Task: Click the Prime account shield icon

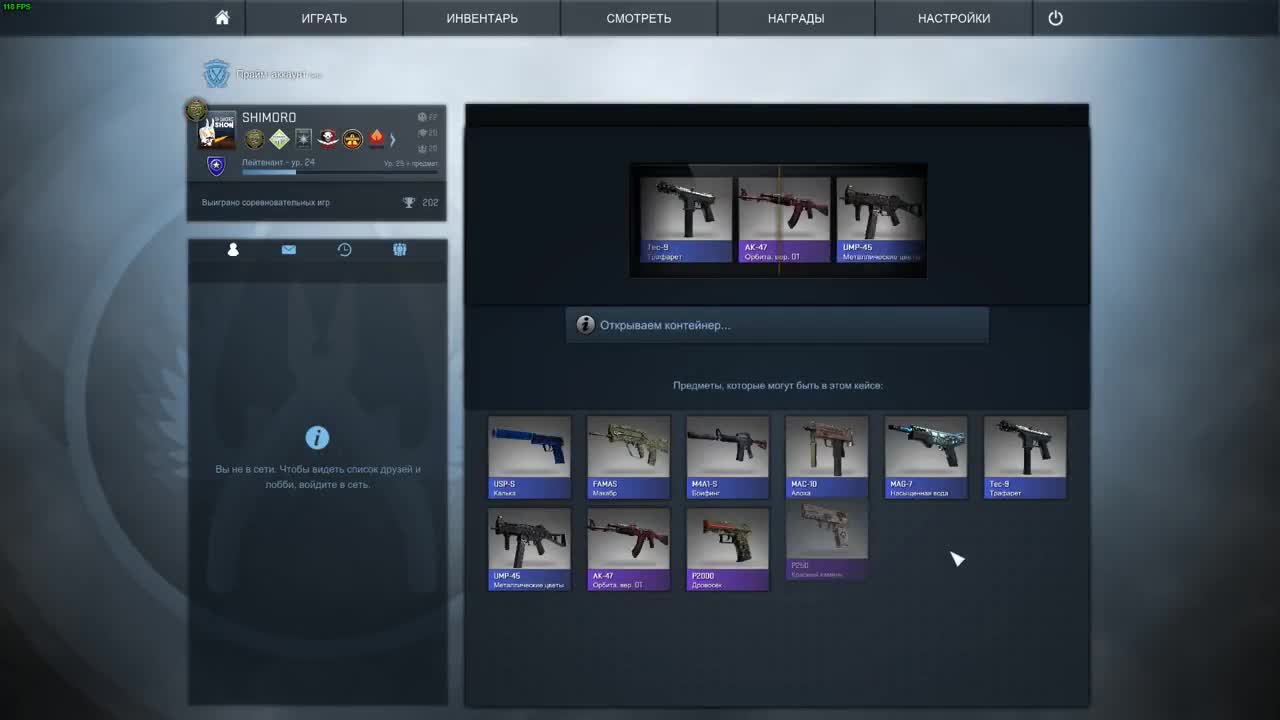Action: tap(216, 74)
